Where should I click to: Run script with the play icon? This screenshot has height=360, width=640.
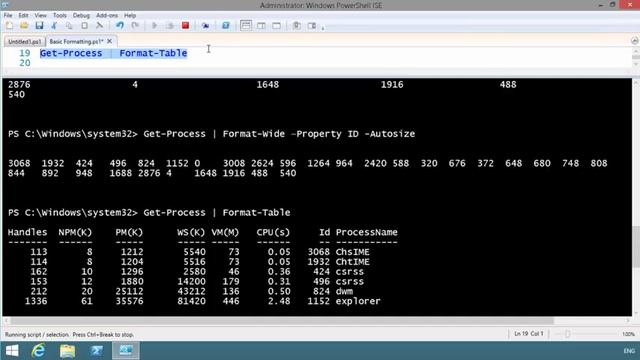[155, 26]
